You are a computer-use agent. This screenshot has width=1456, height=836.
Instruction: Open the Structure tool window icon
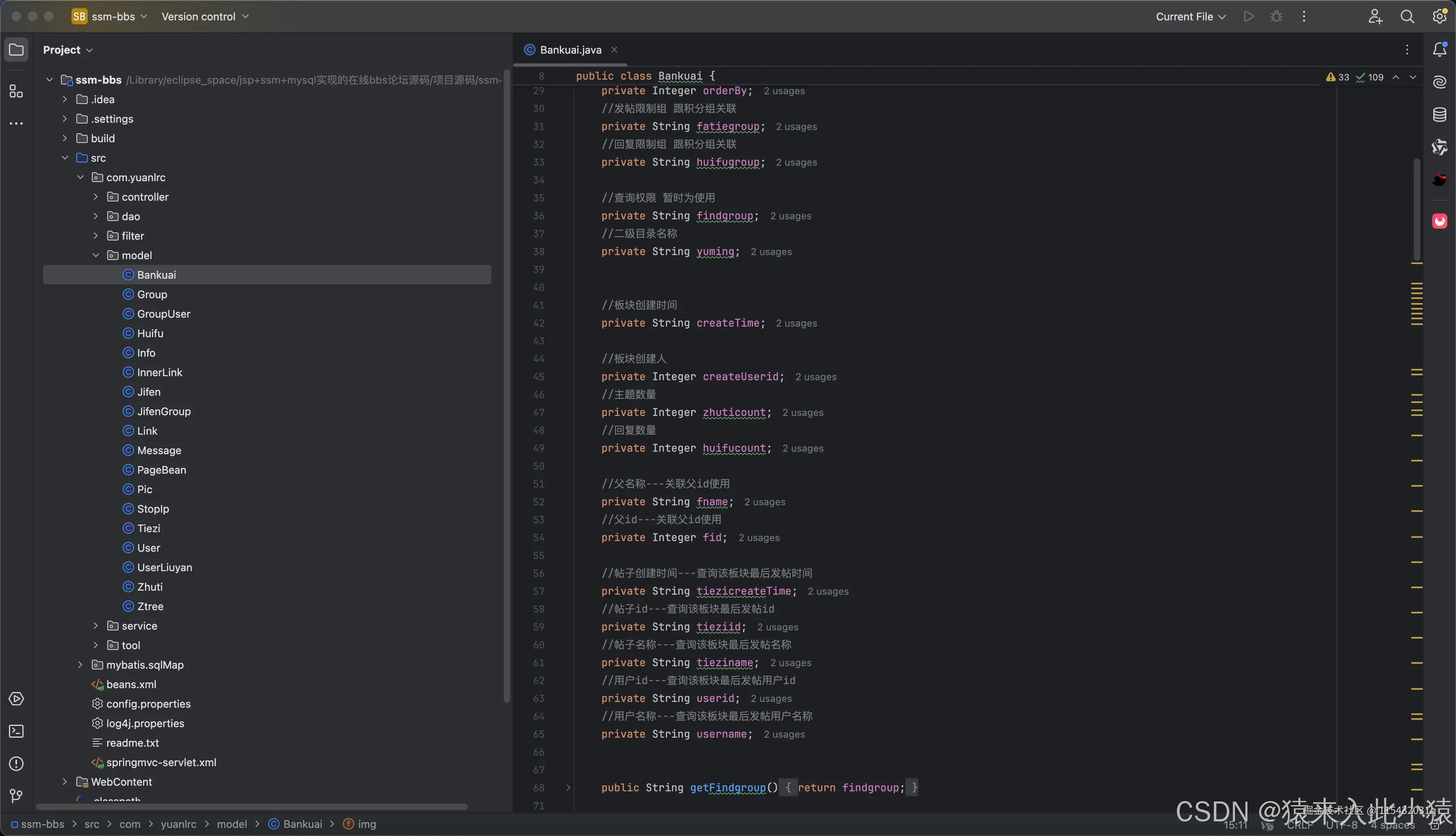(x=16, y=91)
